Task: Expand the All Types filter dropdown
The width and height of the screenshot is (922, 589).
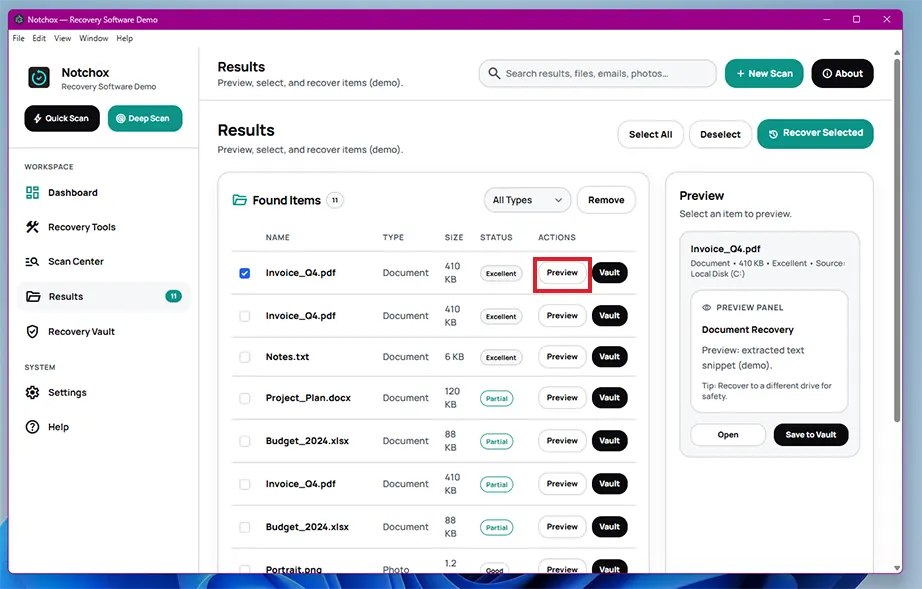Action: pos(527,200)
